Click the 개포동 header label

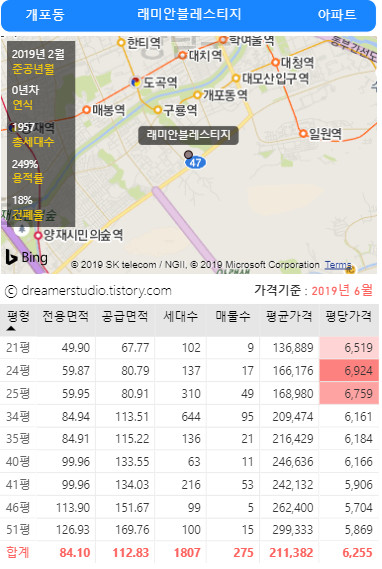point(45,15)
